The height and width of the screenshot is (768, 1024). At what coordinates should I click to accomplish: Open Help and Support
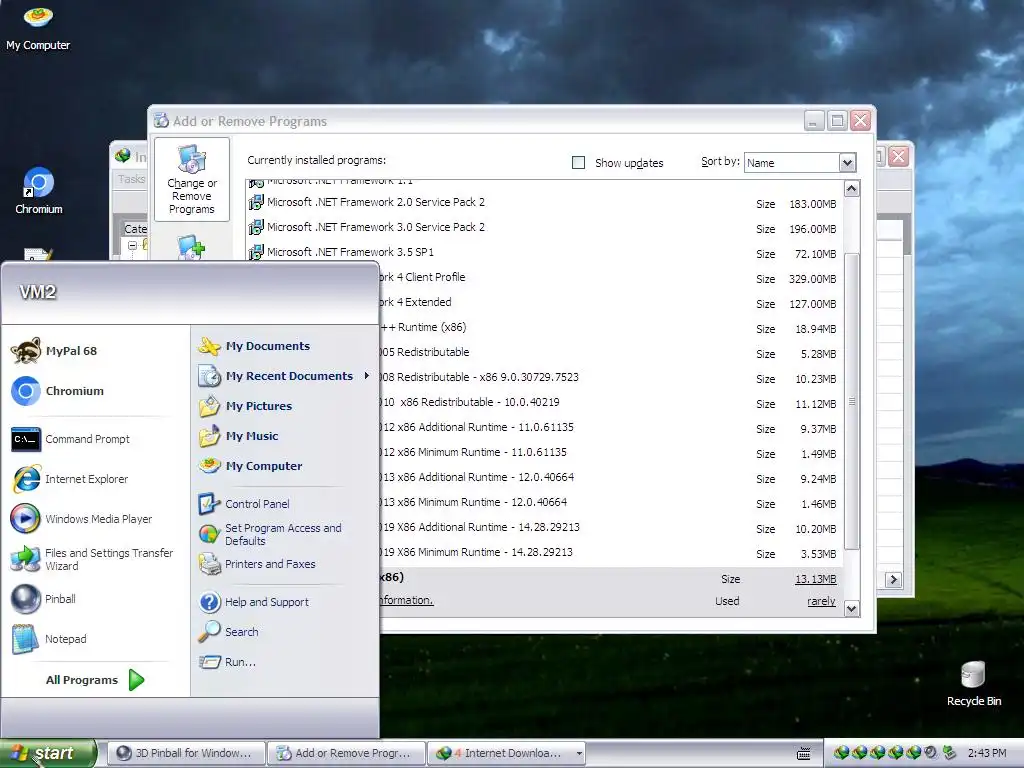(253, 601)
